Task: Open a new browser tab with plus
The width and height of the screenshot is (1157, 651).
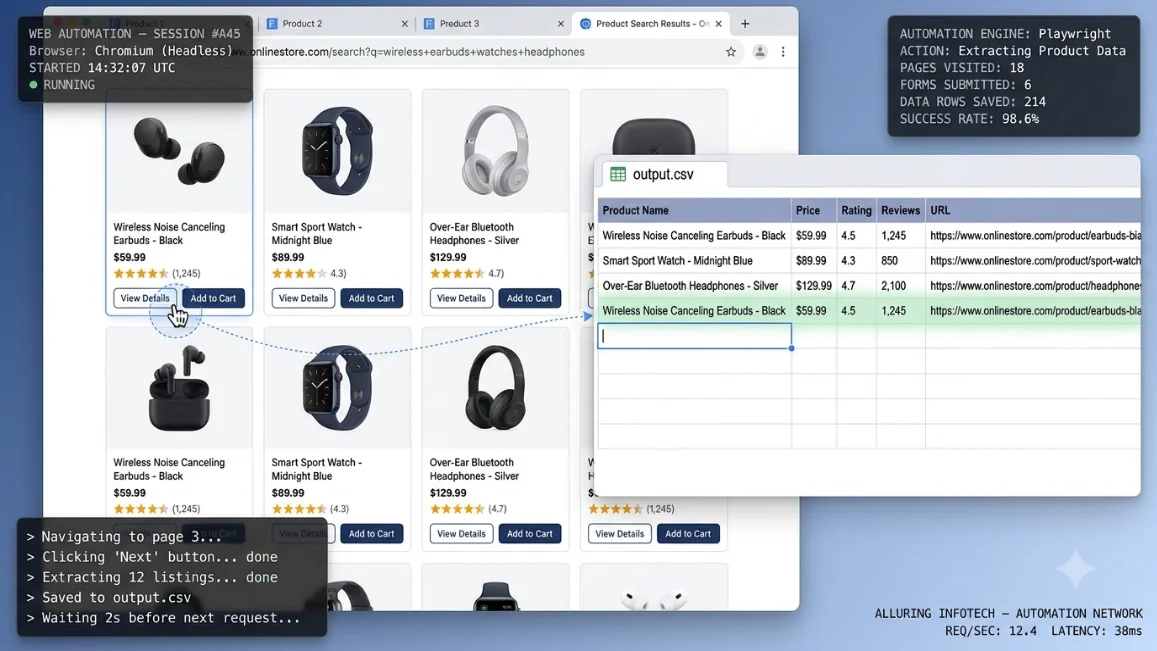Action: click(x=745, y=24)
